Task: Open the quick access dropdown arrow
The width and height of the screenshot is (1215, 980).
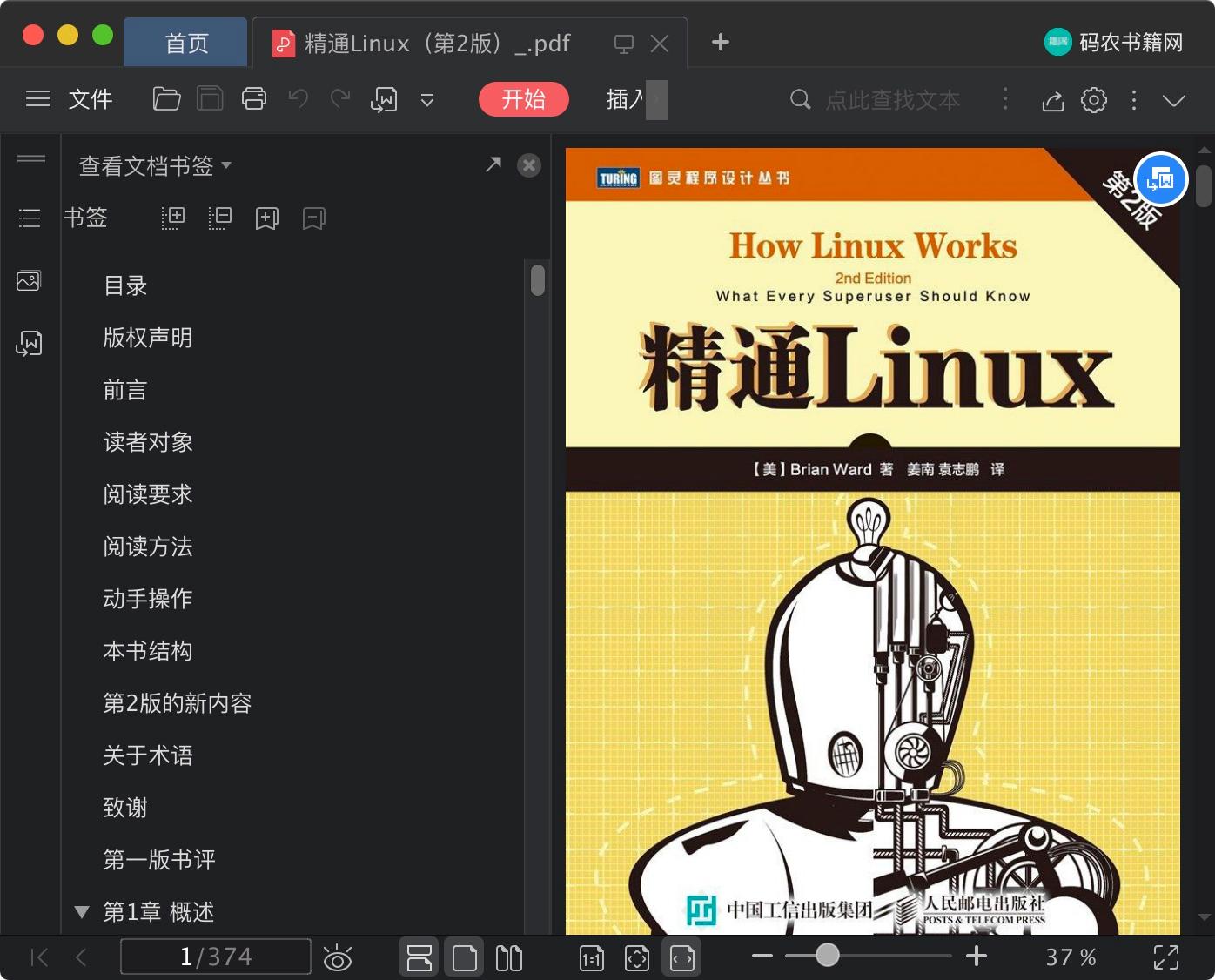Action: (427, 100)
